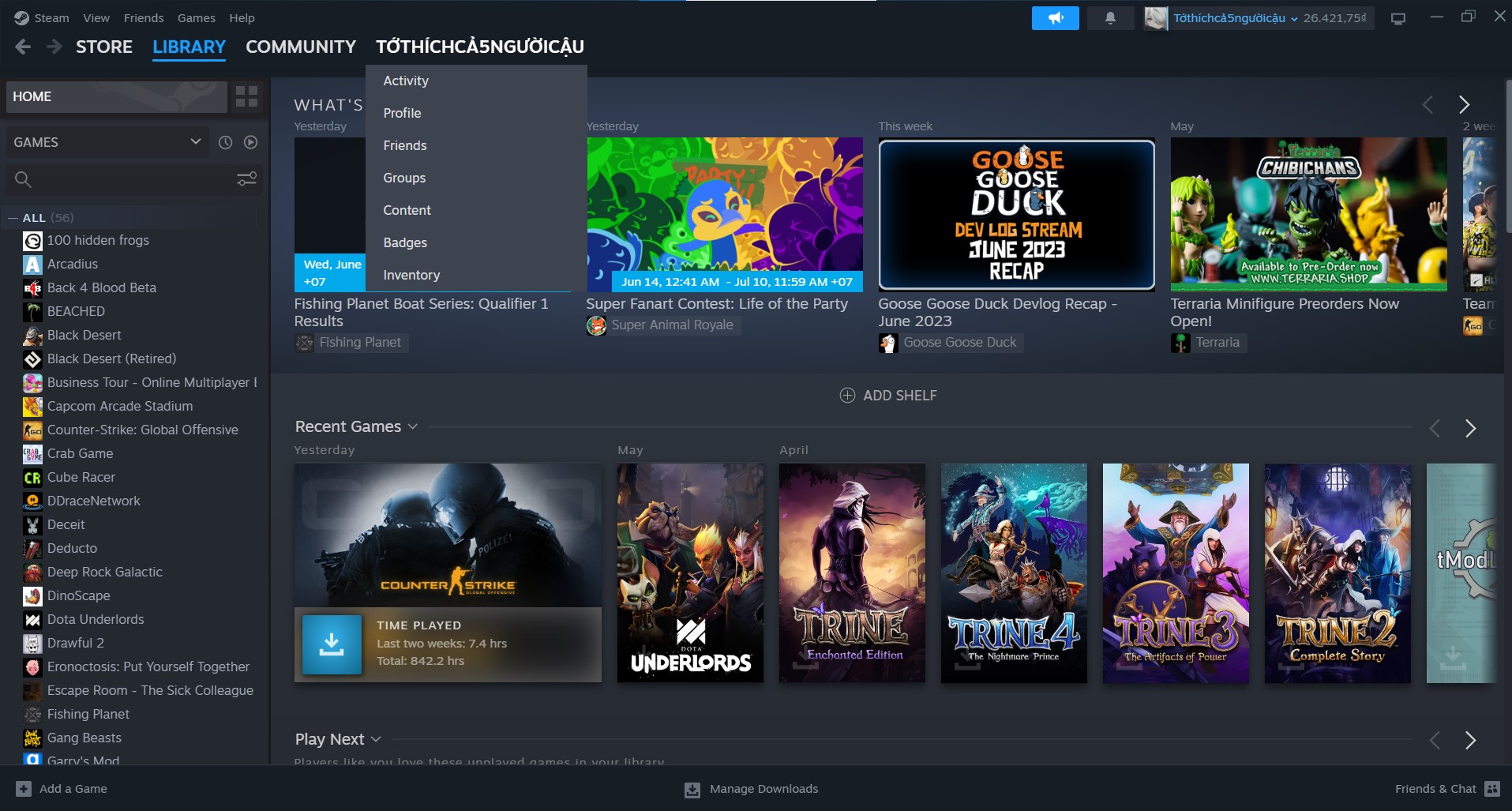Viewport: 1512px width, 811px height.
Task: Open the Games menu
Action: tap(197, 17)
